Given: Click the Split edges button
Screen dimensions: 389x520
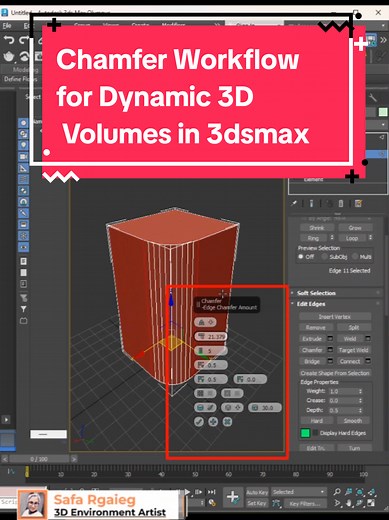Looking at the screenshot, I should tap(354, 327).
